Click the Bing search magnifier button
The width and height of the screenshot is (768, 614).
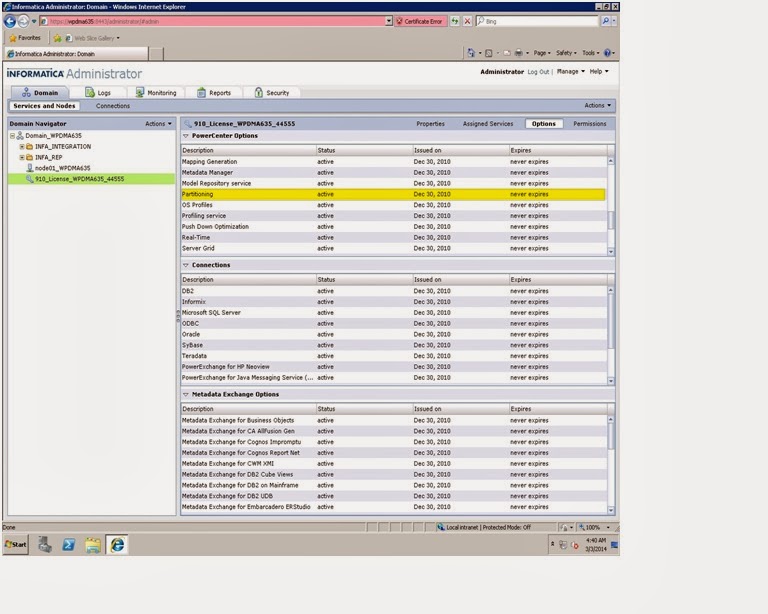pyautogui.click(x=606, y=21)
